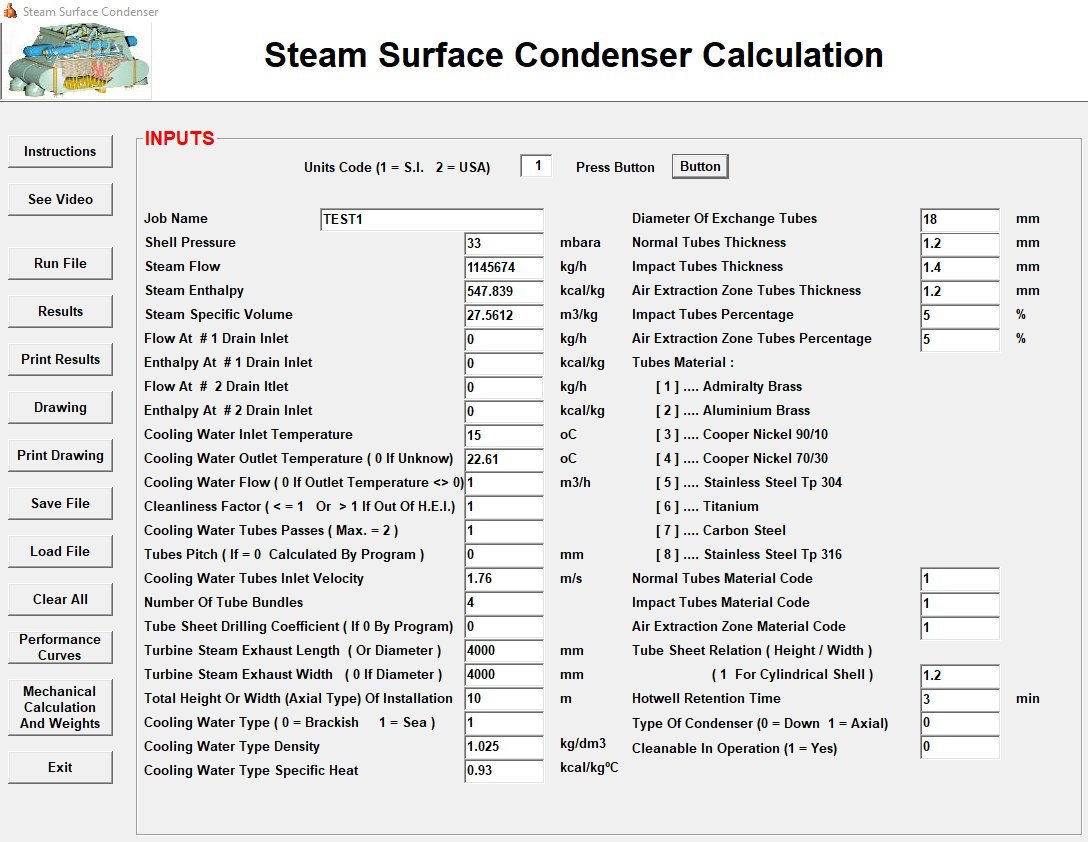The height and width of the screenshot is (842, 1088).
Task: Click the Steam Flow input field
Action: (x=504, y=267)
